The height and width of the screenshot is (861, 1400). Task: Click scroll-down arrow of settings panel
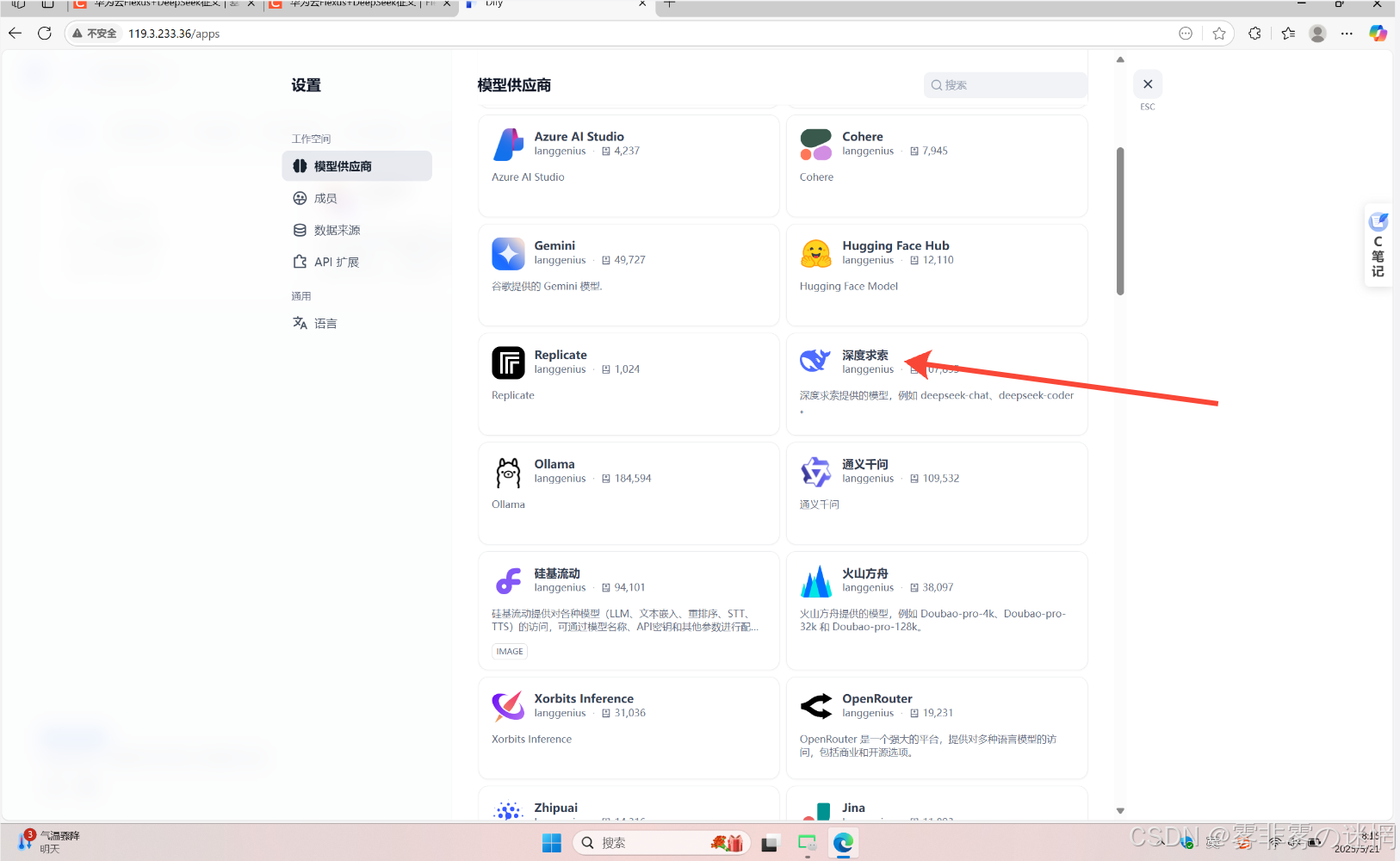pyautogui.click(x=1120, y=810)
